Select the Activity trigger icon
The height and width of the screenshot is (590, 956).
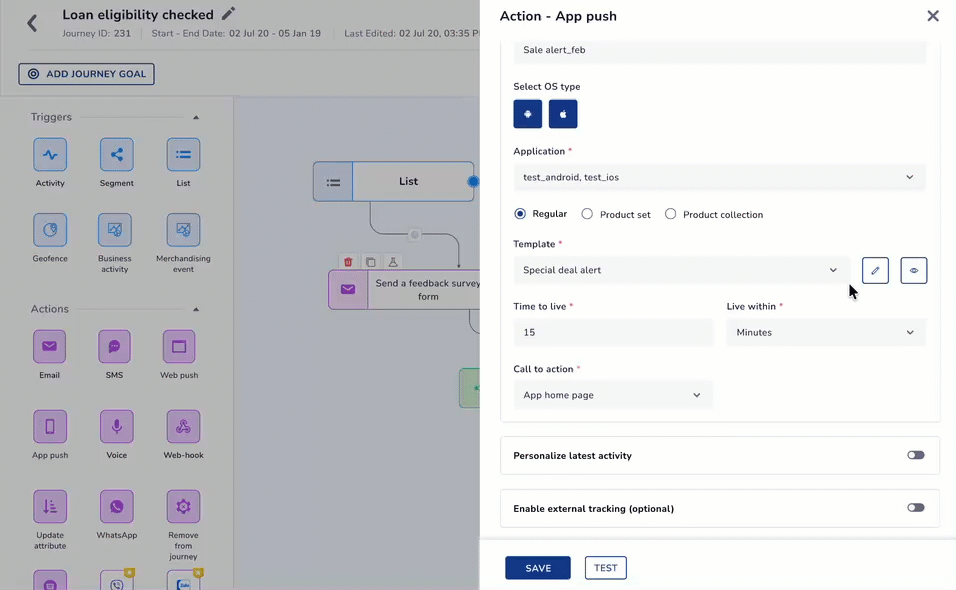[50, 155]
